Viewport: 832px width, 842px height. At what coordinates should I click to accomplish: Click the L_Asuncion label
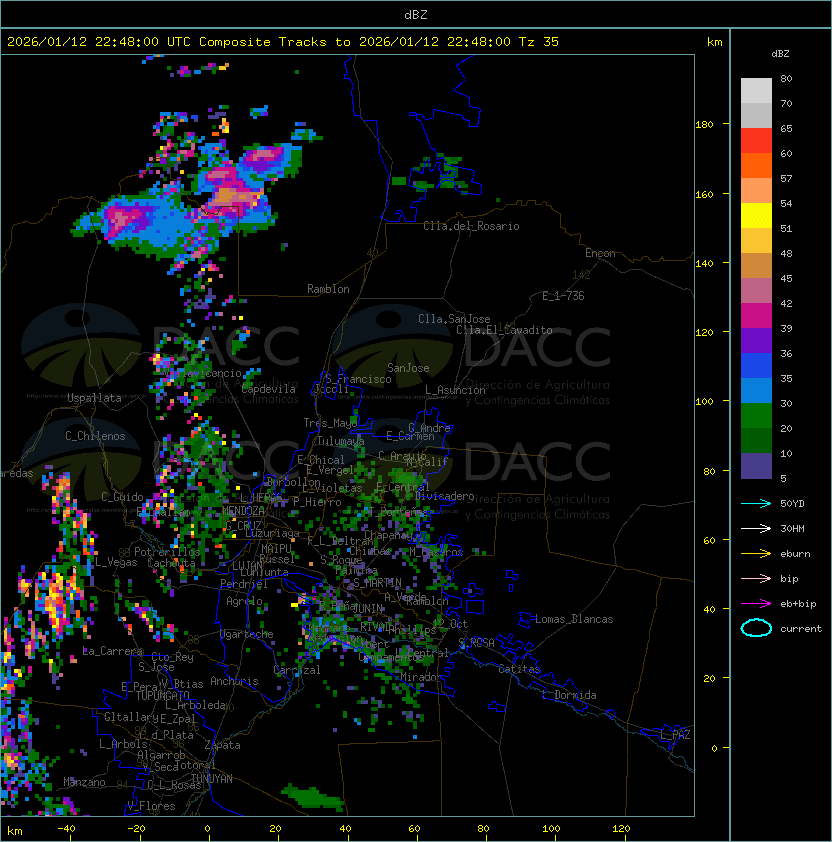coord(455,390)
